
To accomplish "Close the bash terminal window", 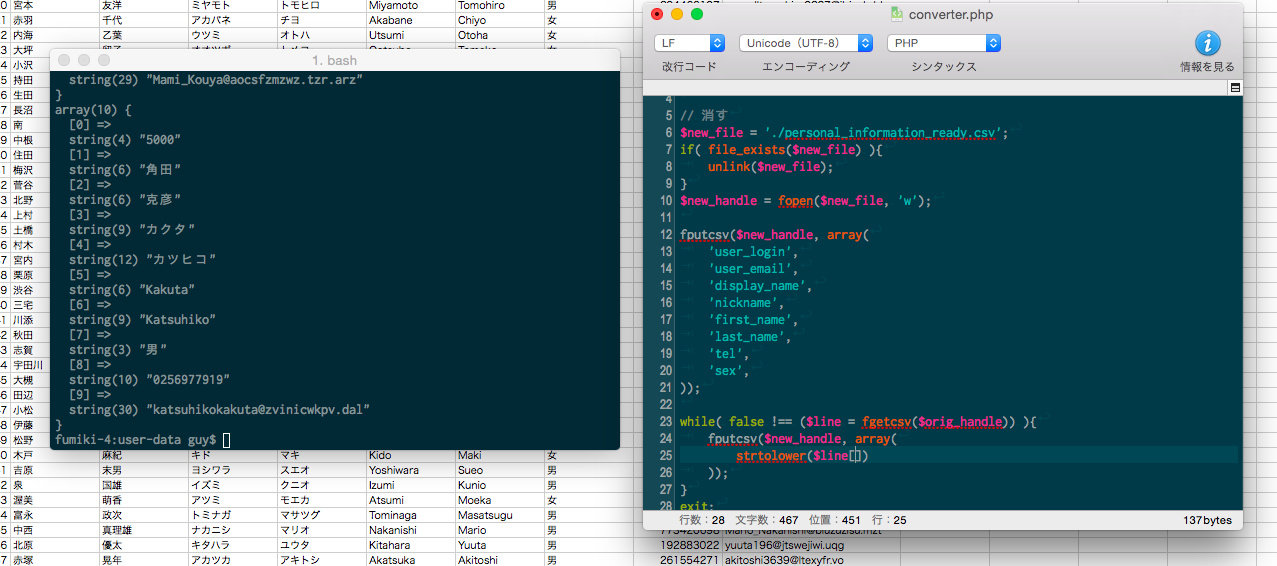I will coord(65,61).
